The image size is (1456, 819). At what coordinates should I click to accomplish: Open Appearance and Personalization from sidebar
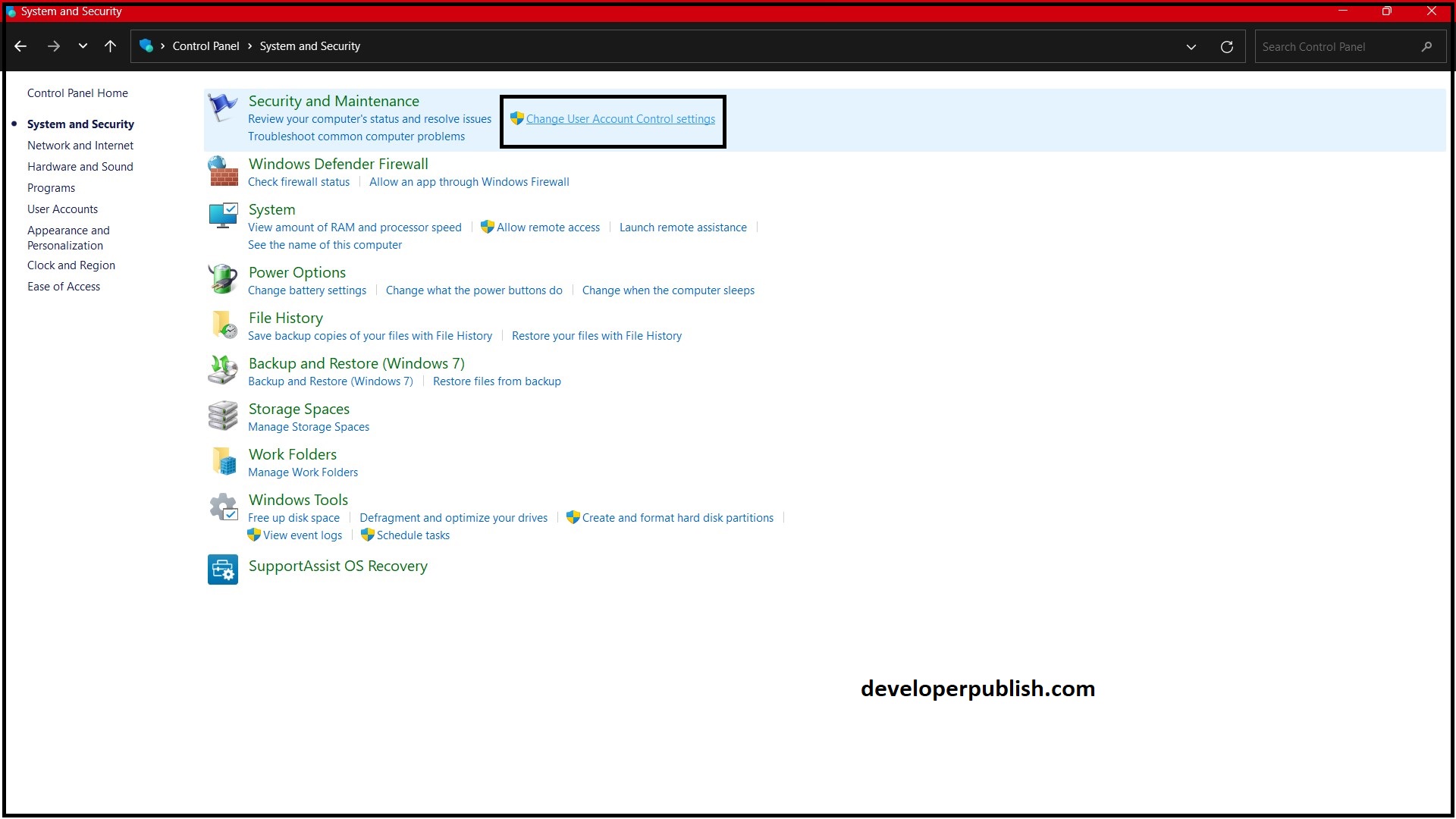pyautogui.click(x=69, y=237)
